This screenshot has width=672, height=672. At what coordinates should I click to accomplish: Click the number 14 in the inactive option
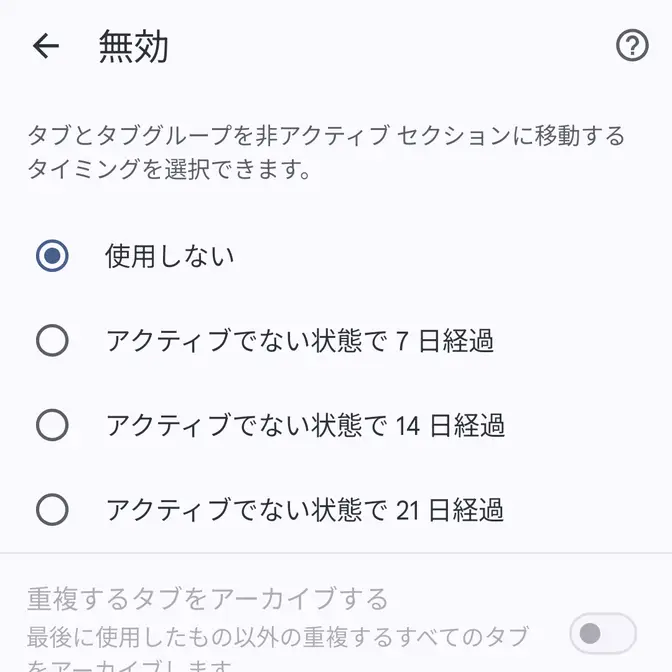tap(407, 427)
